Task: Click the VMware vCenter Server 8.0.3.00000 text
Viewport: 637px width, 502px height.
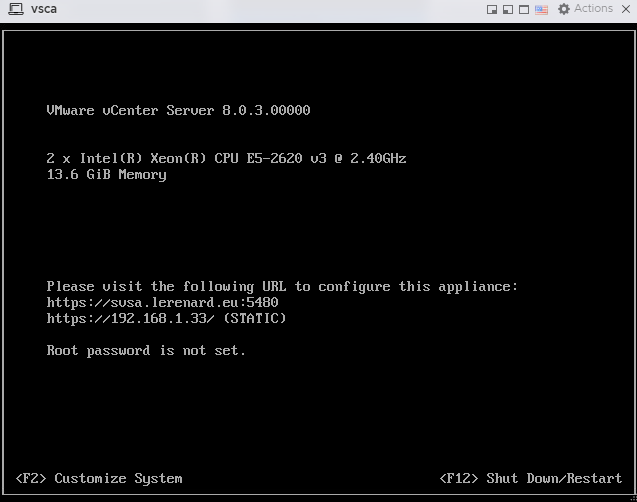Action: click(x=178, y=110)
